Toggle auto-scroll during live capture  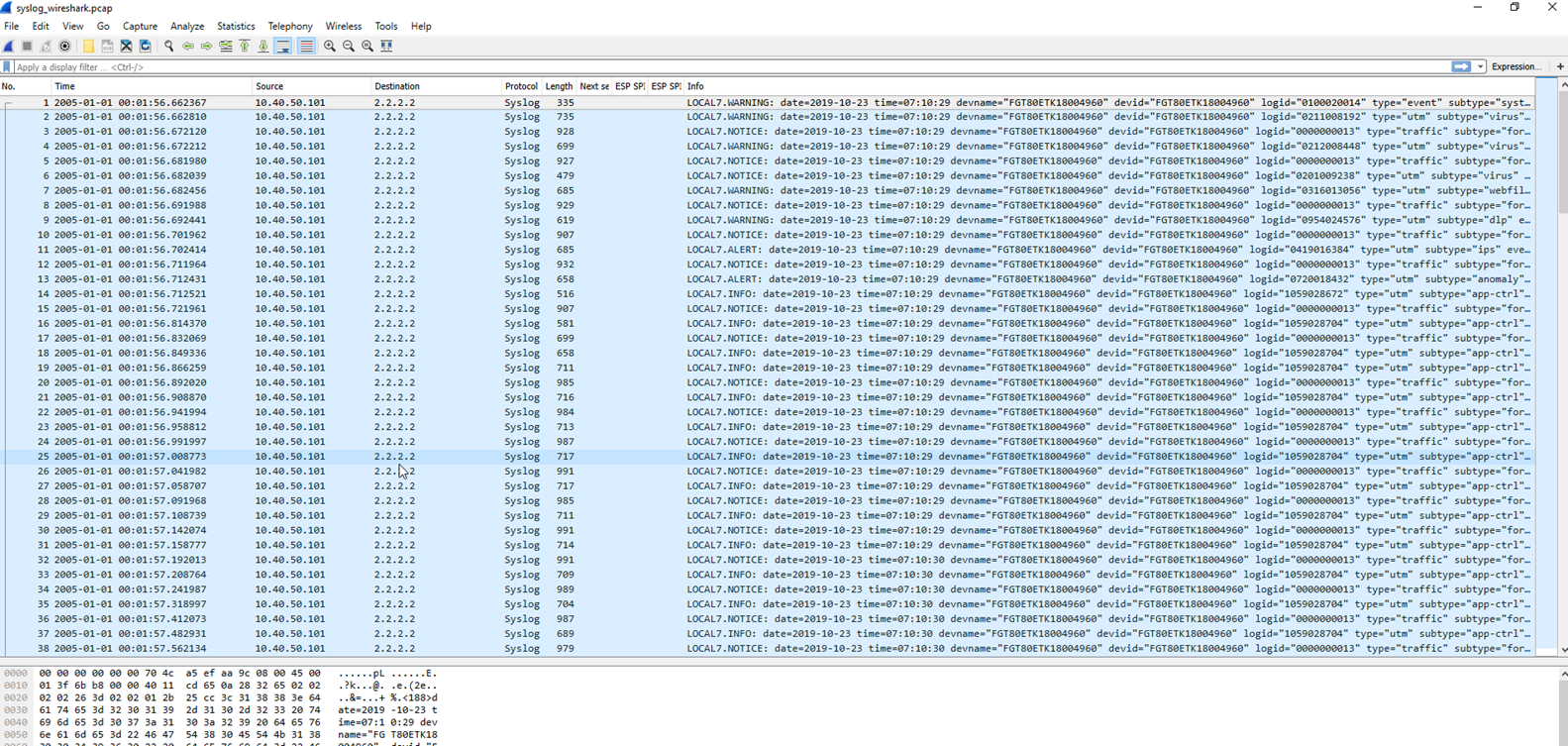[x=283, y=46]
